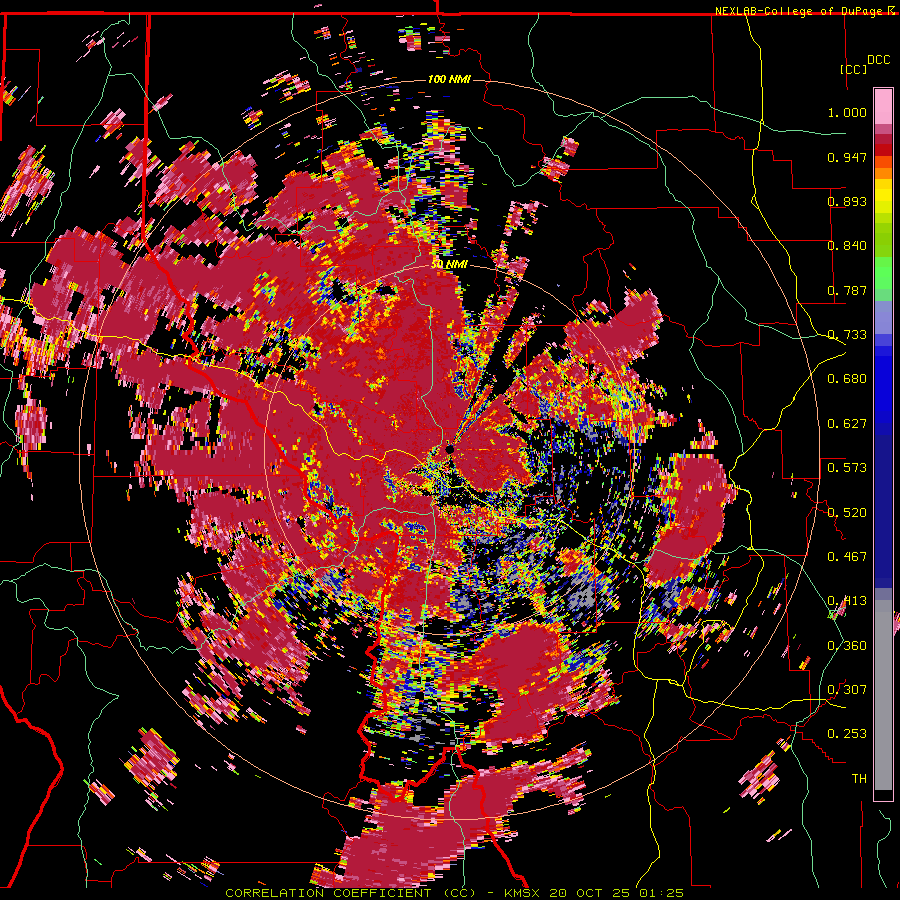The width and height of the screenshot is (900, 900).
Task: Click the 0.413 legend value
Action: (x=847, y=601)
